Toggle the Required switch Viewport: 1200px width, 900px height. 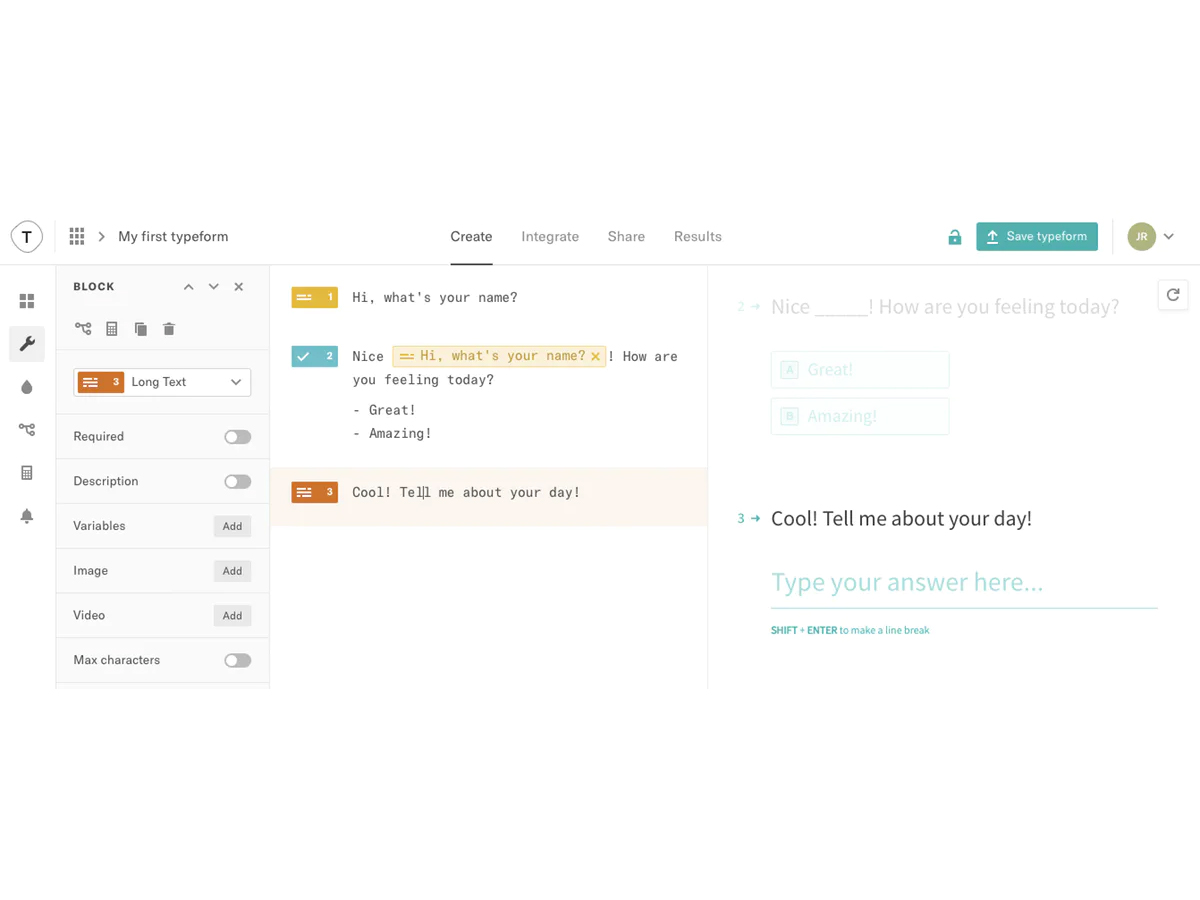(x=237, y=437)
